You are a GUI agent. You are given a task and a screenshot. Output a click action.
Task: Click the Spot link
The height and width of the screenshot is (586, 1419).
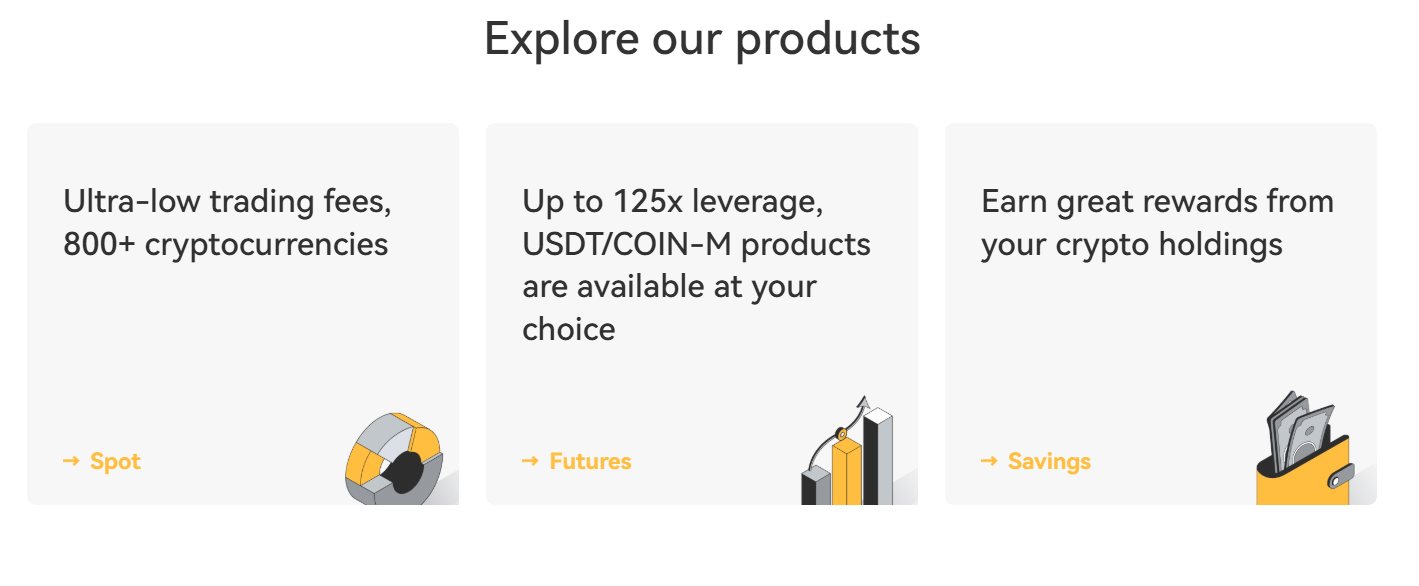pyautogui.click(x=115, y=461)
